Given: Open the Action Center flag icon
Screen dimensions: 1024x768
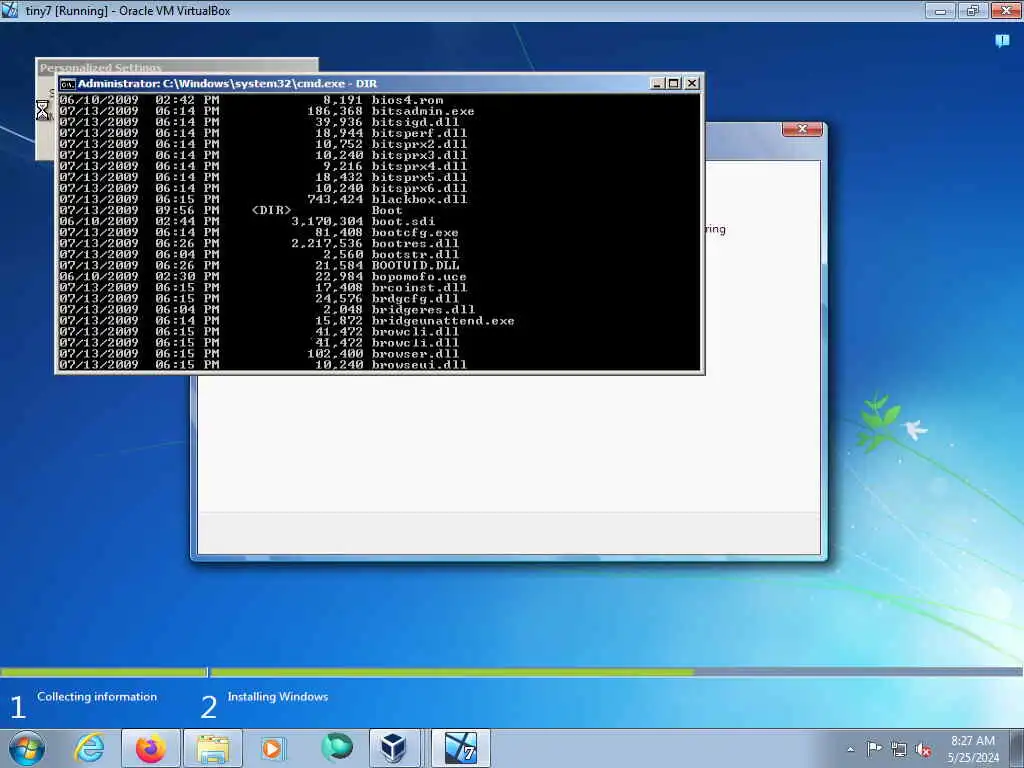Looking at the screenshot, I should pyautogui.click(x=874, y=748).
